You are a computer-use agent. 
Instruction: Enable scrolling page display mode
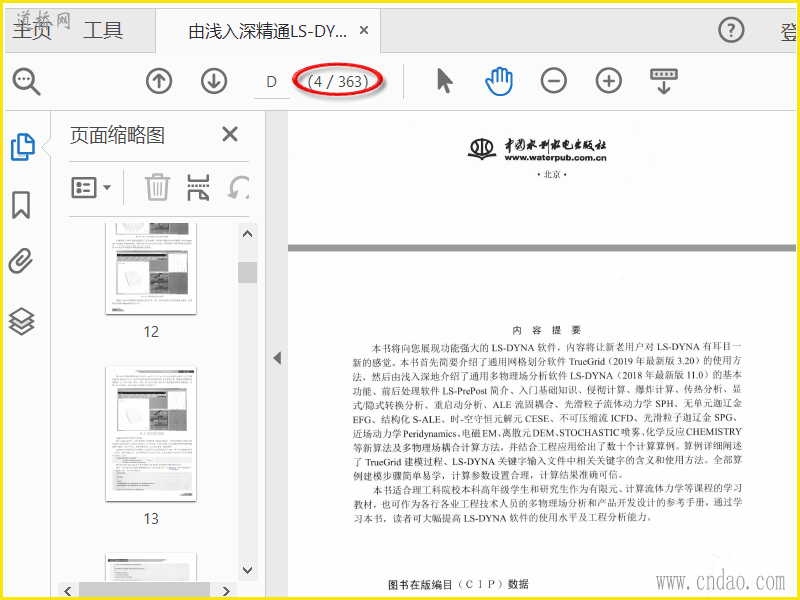tap(663, 81)
